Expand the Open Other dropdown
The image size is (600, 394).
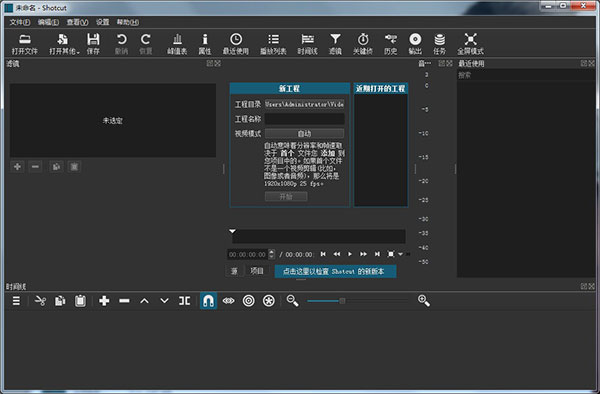(x=64, y=44)
